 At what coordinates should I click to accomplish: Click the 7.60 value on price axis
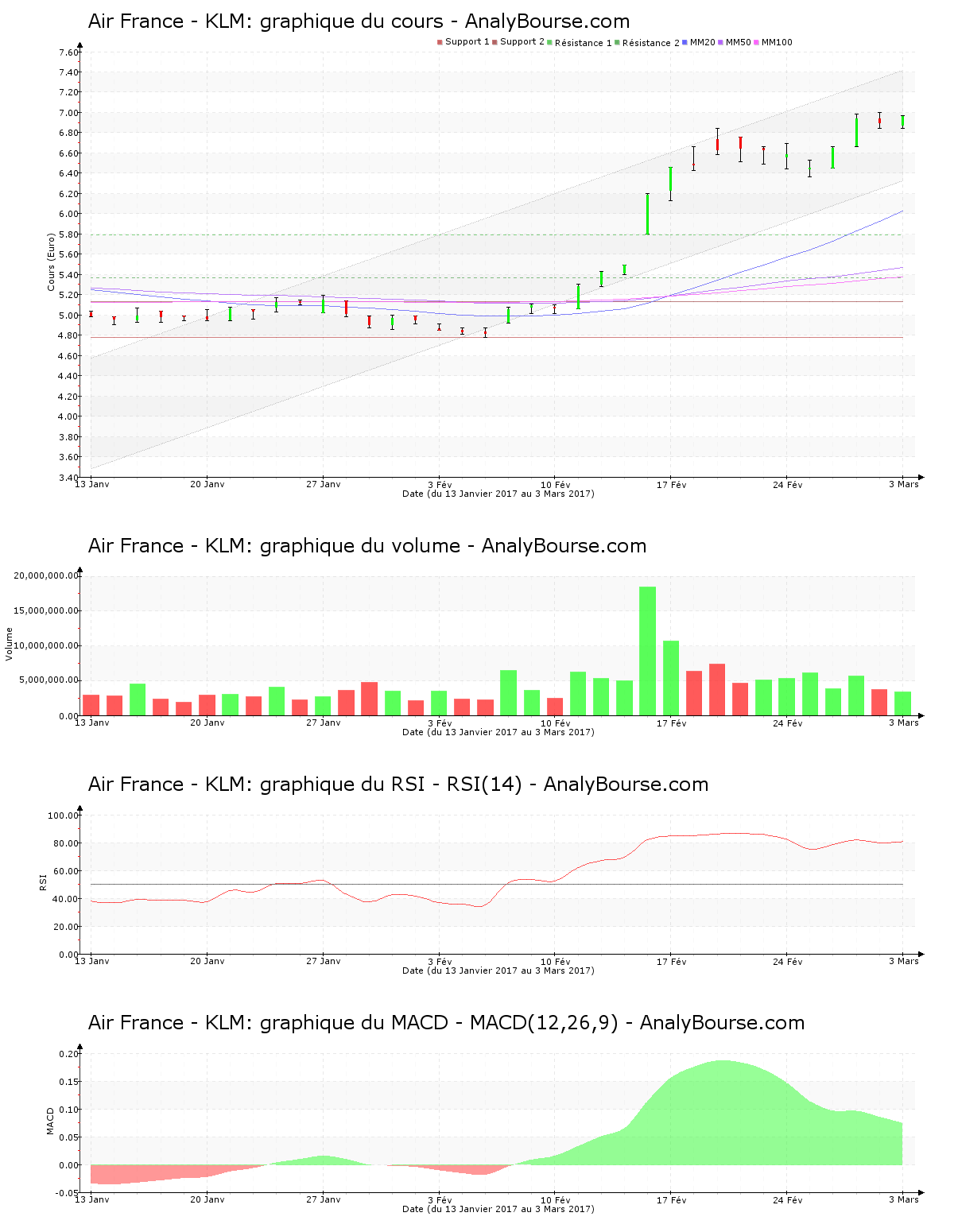point(68,52)
